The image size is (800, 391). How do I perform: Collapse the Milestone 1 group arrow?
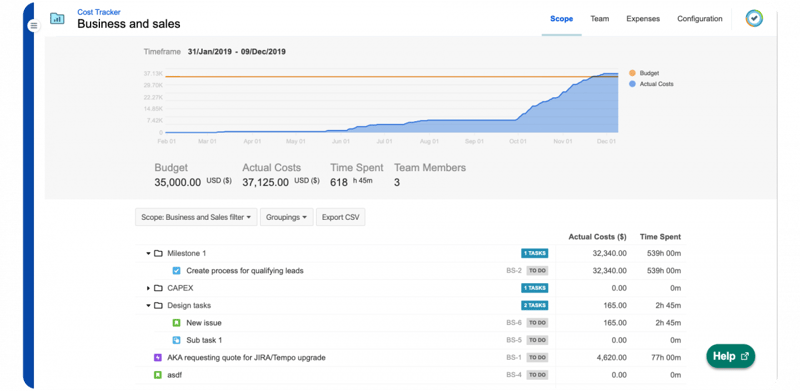148,253
